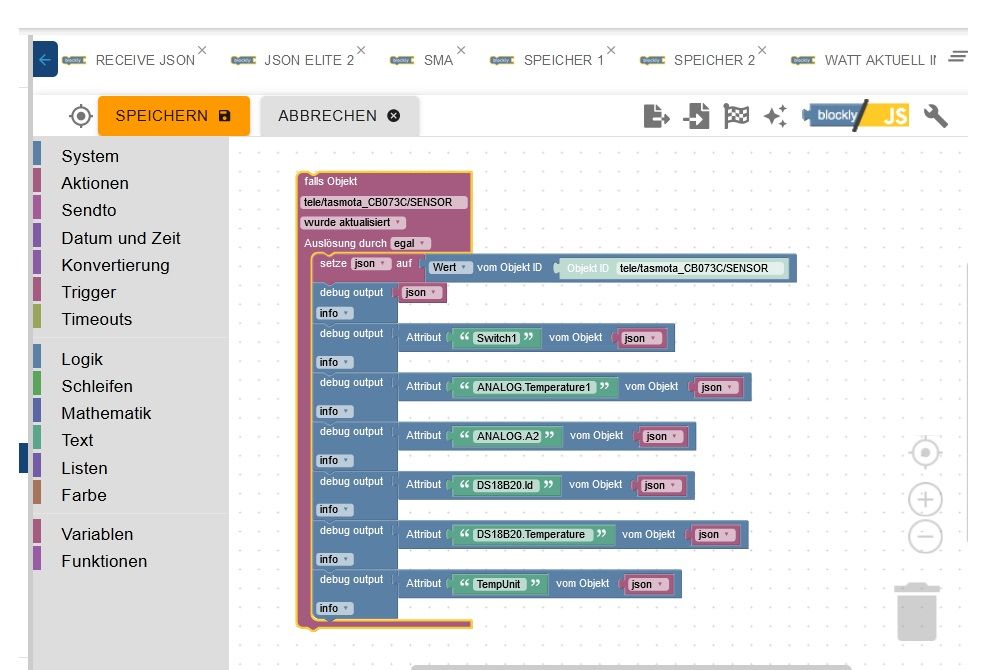
Task: Close the SPEICHER 2 tab
Action: [762, 50]
